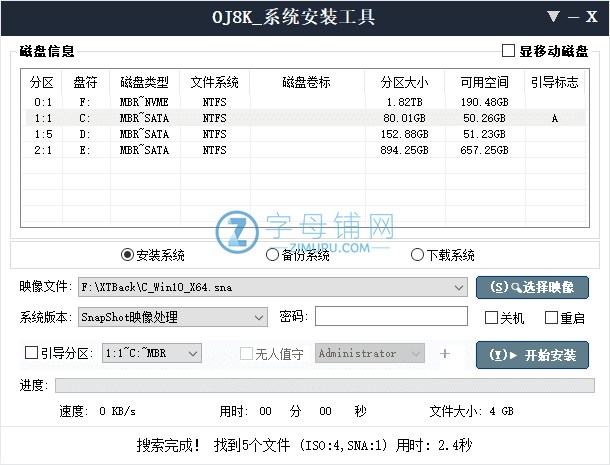Enable the 显移动磁盘 checkbox
This screenshot has width=610, height=465.
(x=508, y=51)
